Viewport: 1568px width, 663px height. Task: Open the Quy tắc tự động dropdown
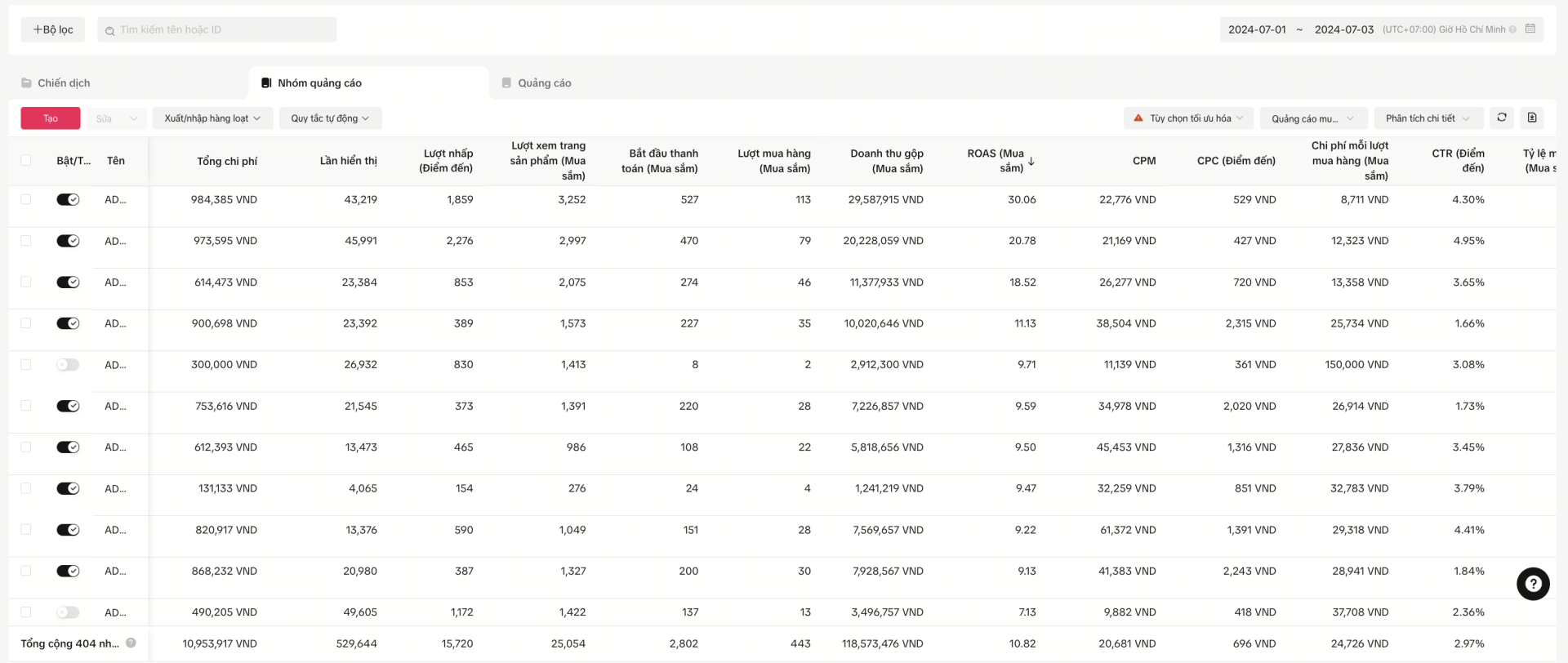point(330,118)
